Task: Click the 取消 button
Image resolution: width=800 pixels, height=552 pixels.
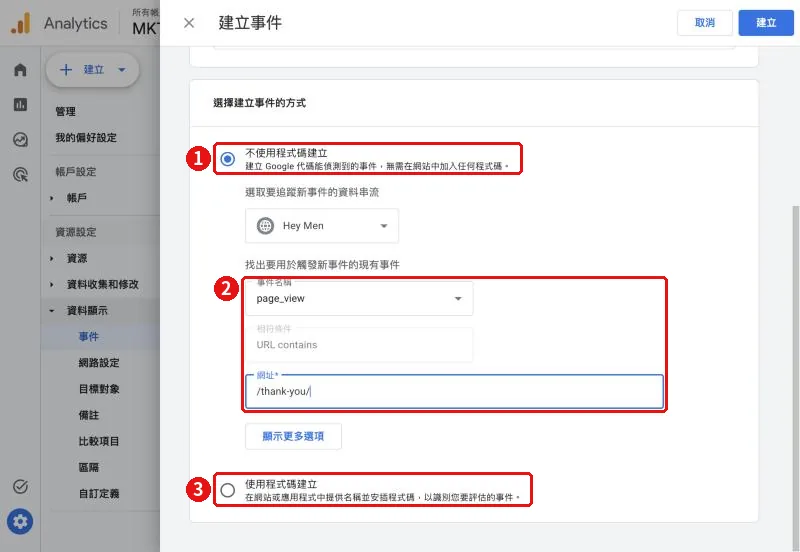Action: tap(705, 23)
